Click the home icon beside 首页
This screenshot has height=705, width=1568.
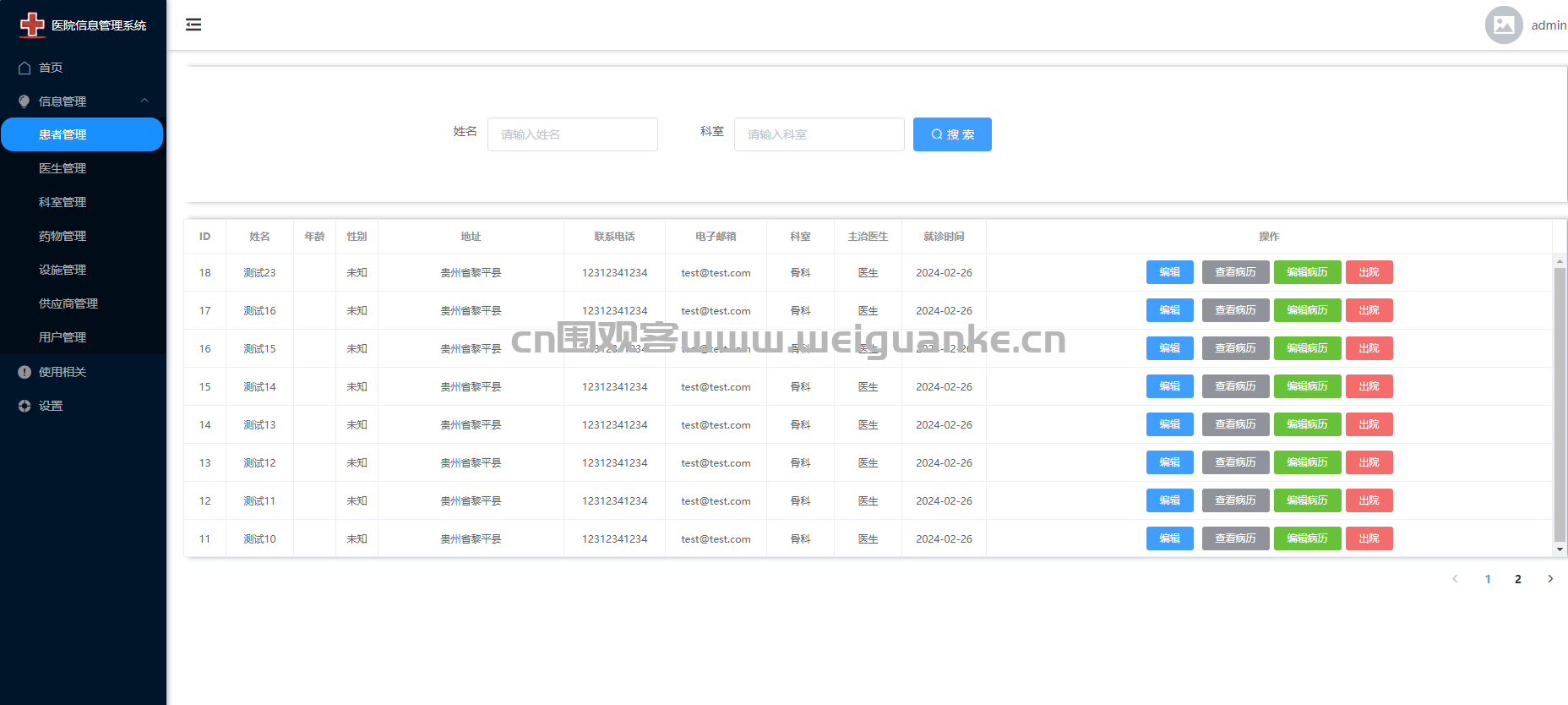(24, 68)
